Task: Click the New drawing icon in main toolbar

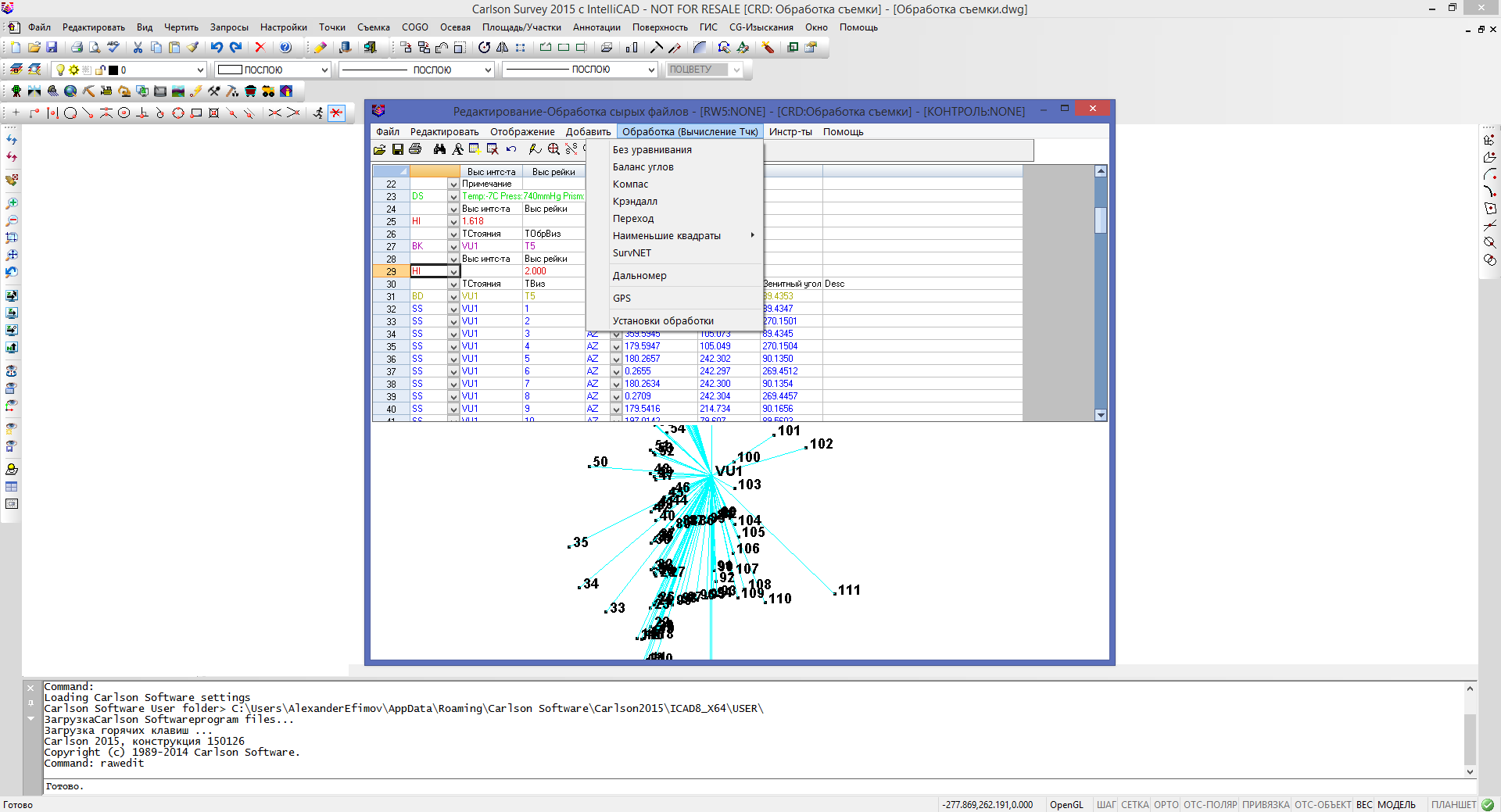Action: point(16,48)
